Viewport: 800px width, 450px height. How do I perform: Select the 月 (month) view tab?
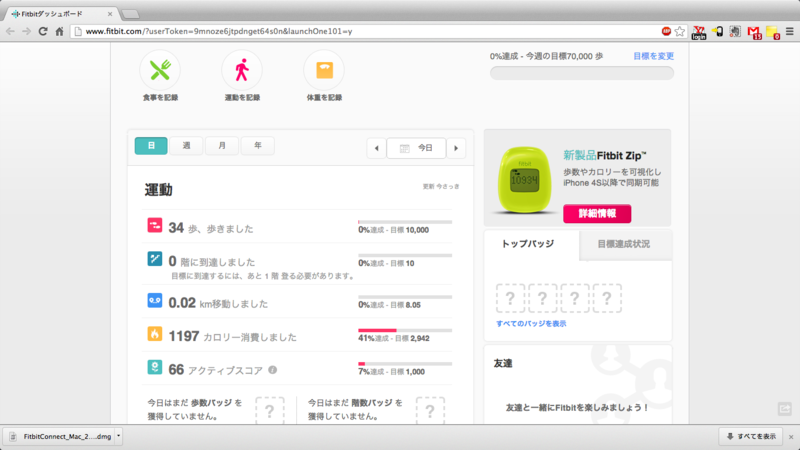(x=222, y=146)
